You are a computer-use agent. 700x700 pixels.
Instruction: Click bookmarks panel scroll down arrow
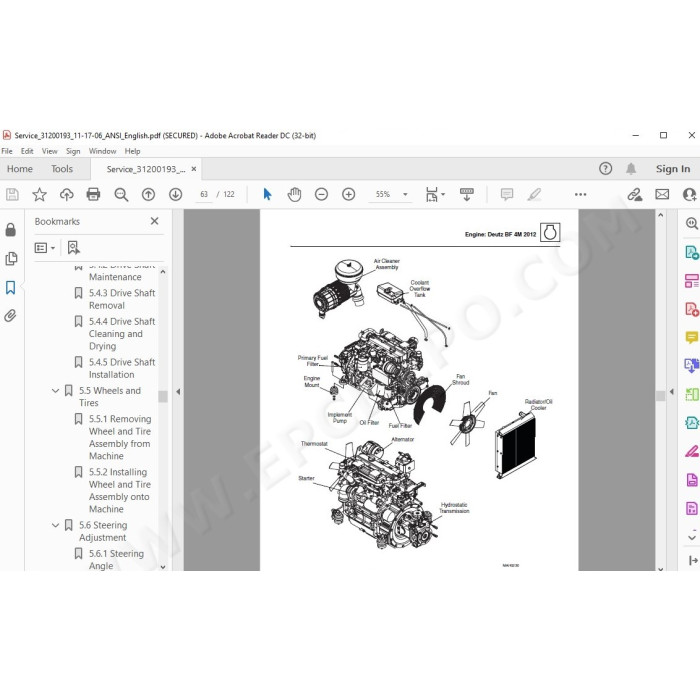163,567
